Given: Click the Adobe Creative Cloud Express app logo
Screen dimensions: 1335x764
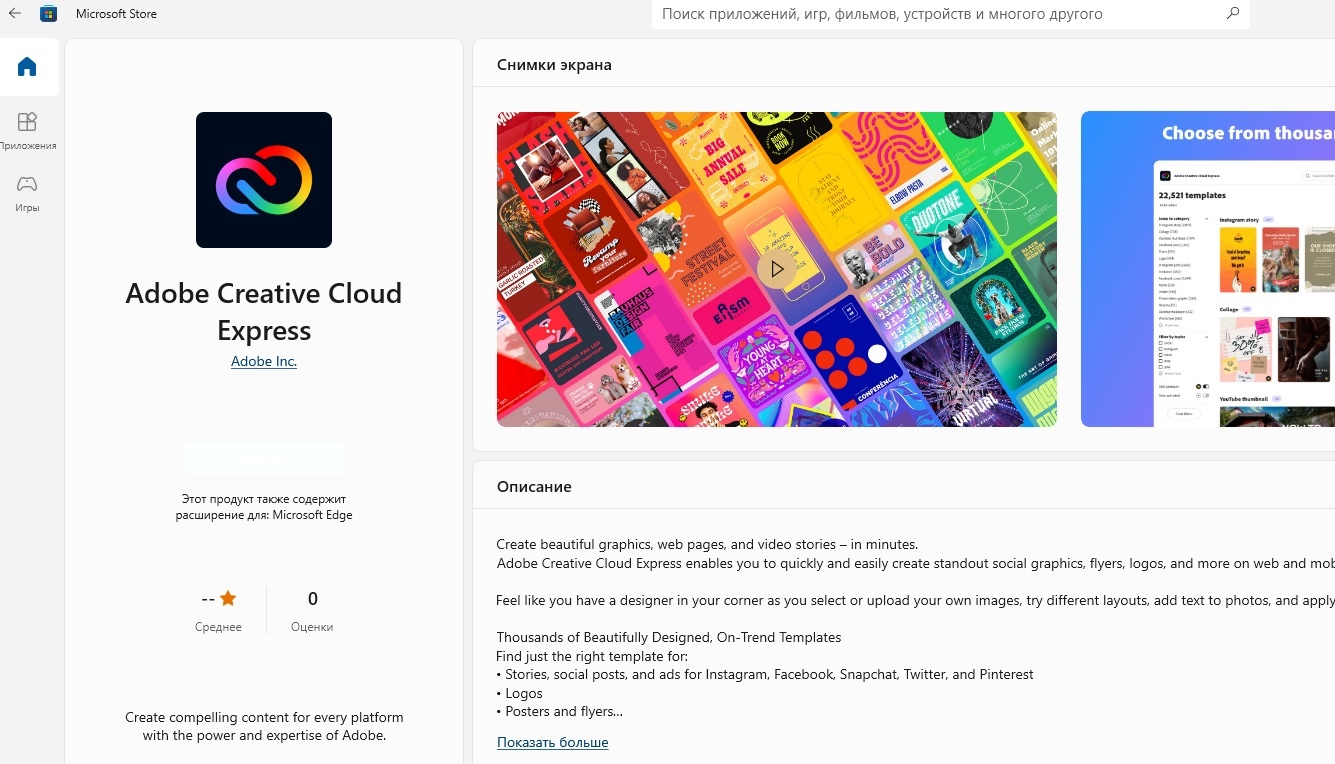Looking at the screenshot, I should [264, 180].
